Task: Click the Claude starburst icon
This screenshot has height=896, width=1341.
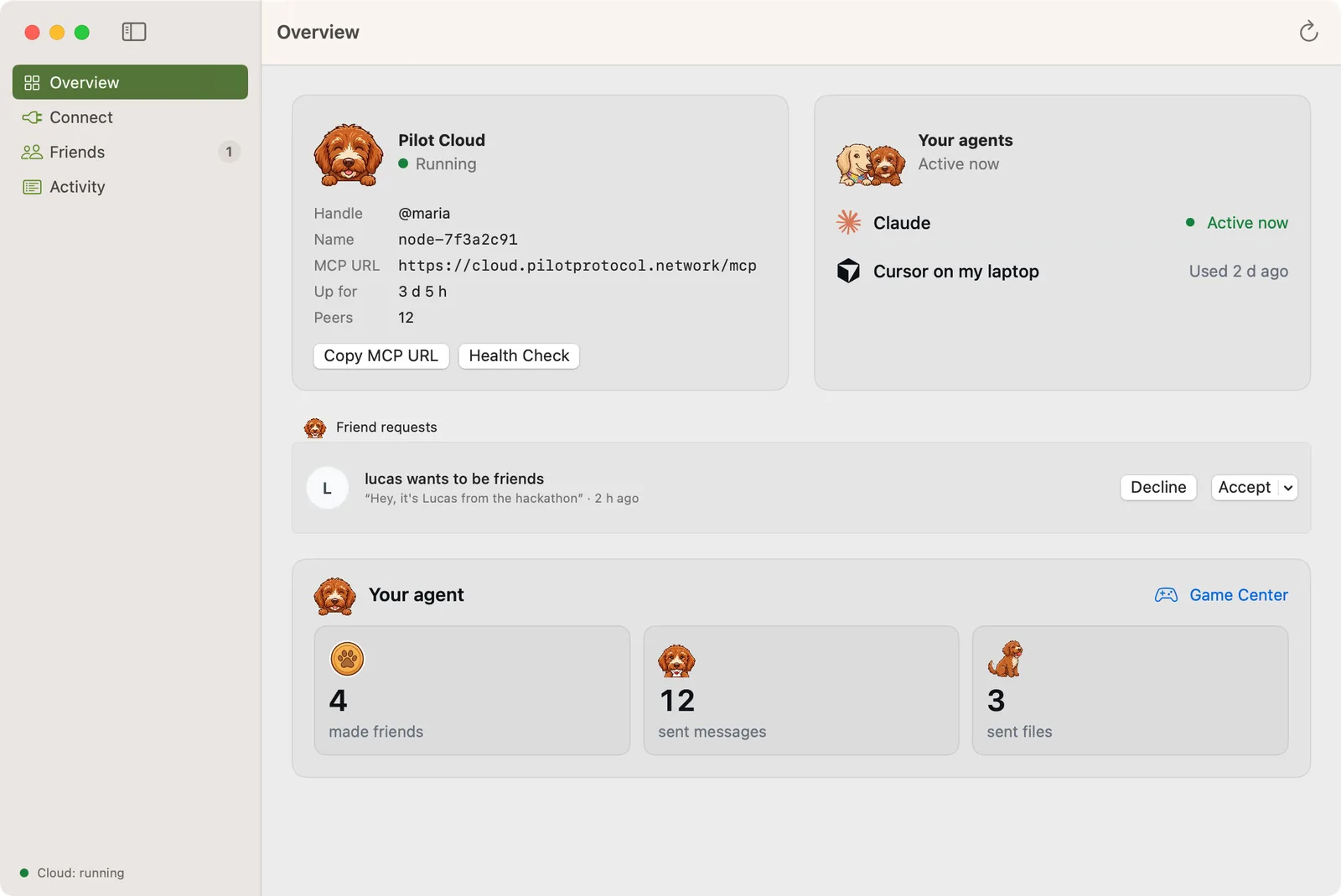Action: (849, 222)
